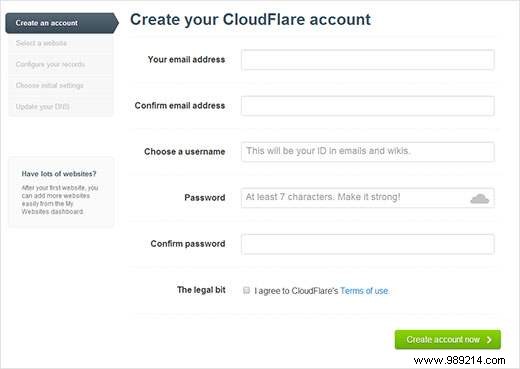This screenshot has width=520, height=369.
Task: Go to Configure your records step
Action: pyautogui.click(x=61, y=64)
